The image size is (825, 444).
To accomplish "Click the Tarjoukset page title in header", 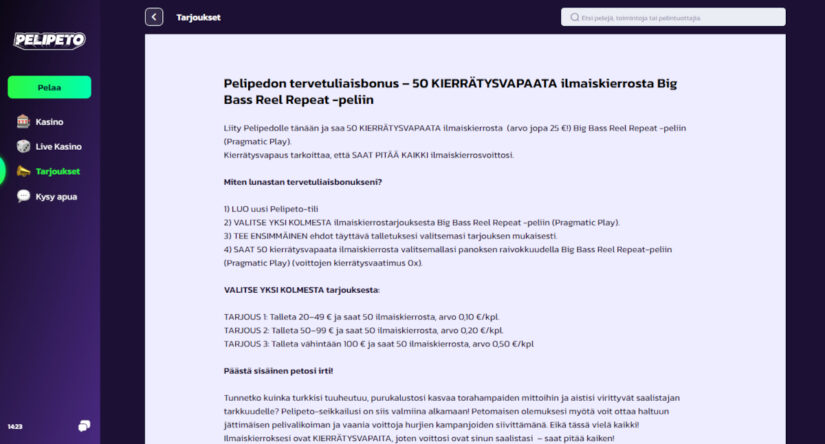I will pos(198,17).
